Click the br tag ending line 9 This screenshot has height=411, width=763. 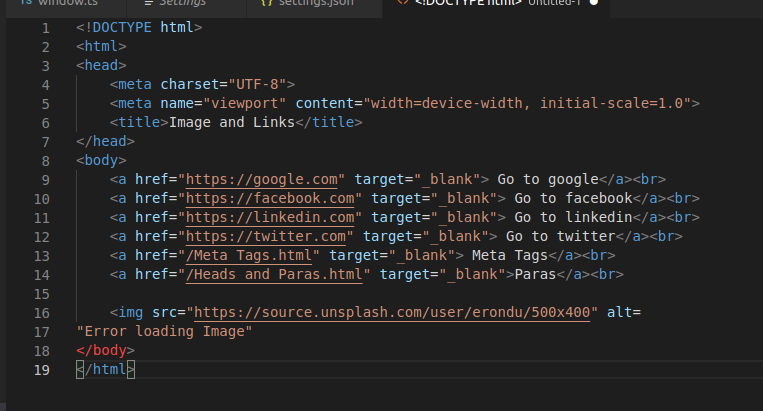click(649, 179)
